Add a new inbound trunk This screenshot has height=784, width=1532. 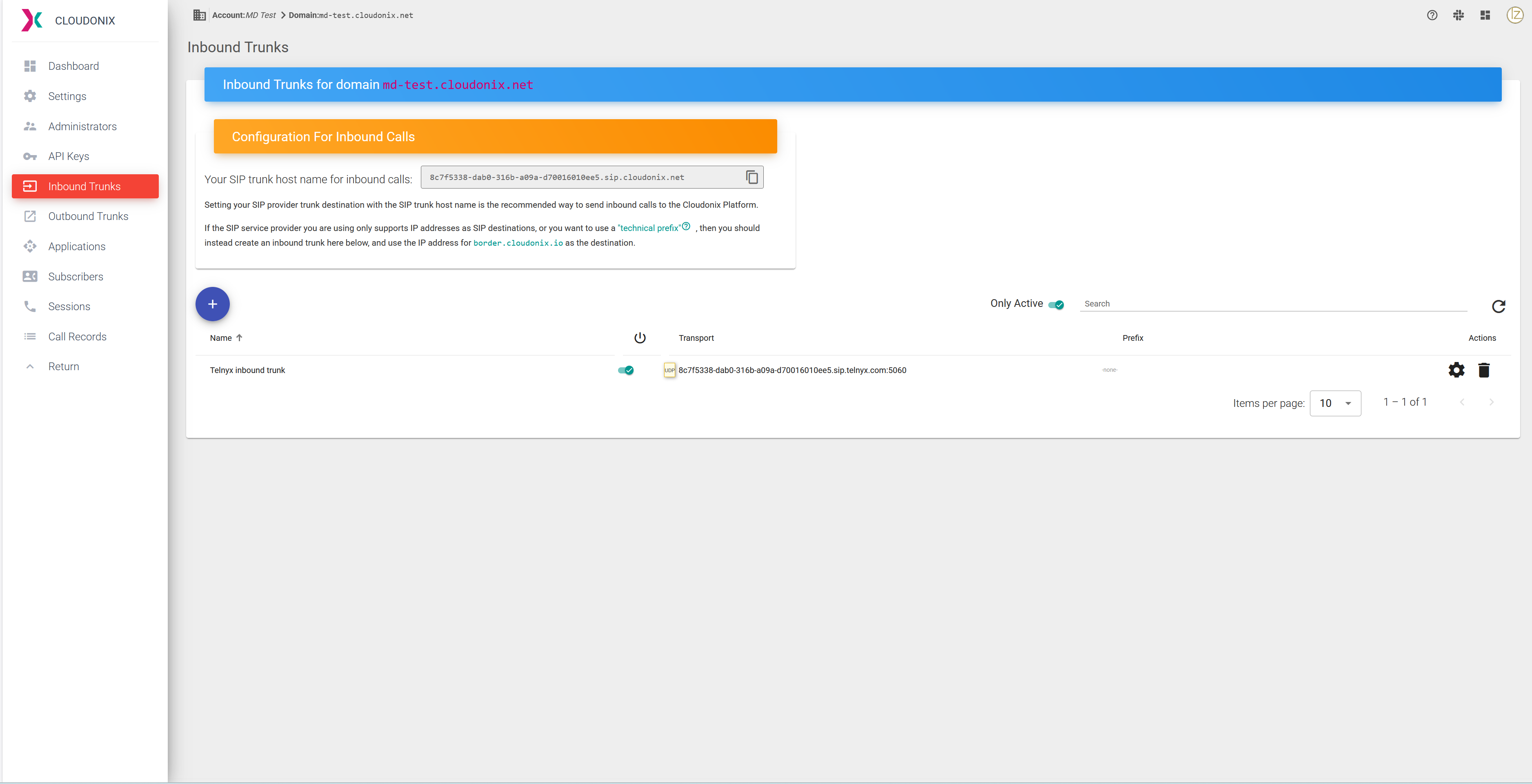[x=212, y=304]
